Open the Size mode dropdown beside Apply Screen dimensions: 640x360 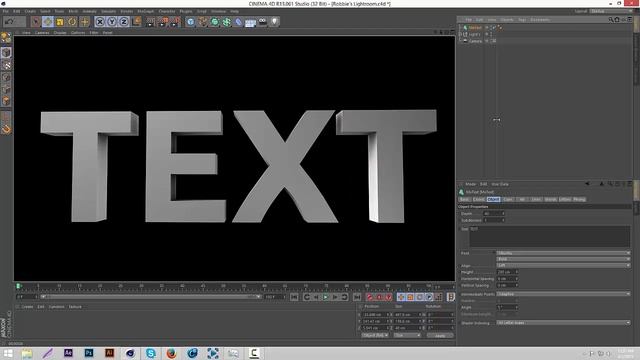(407, 336)
